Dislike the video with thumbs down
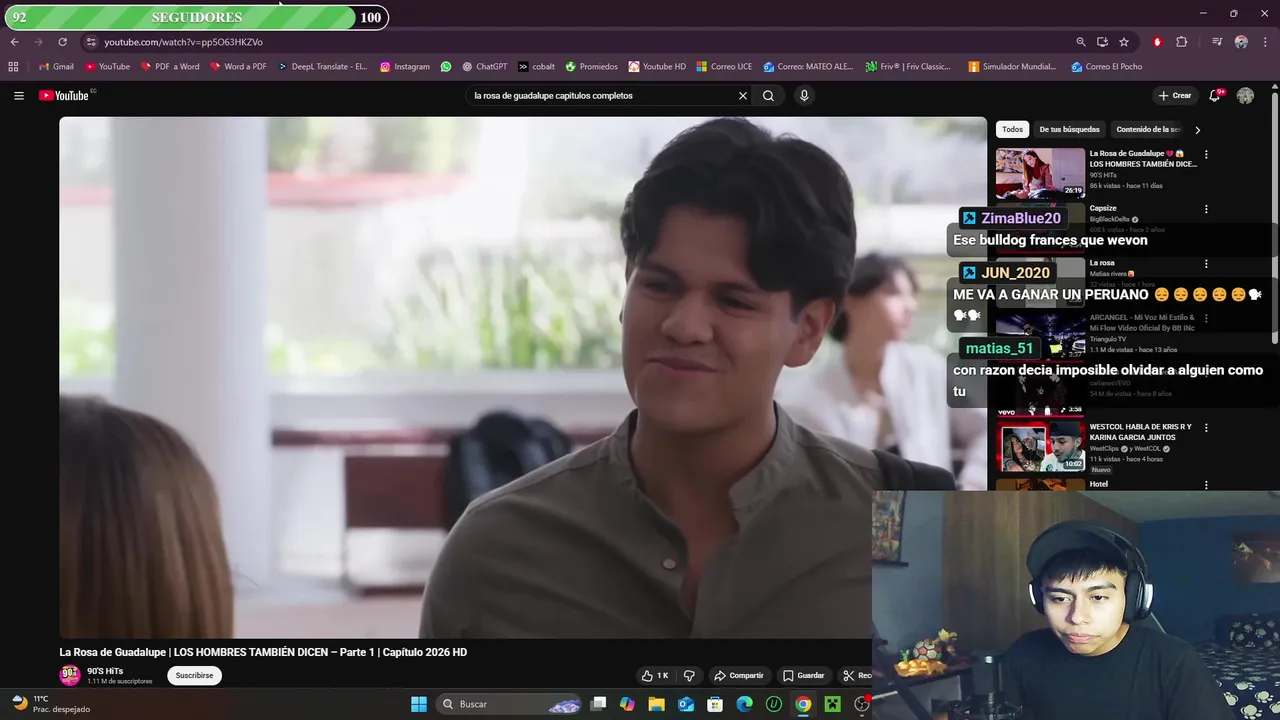1280x720 pixels. pos(689,676)
